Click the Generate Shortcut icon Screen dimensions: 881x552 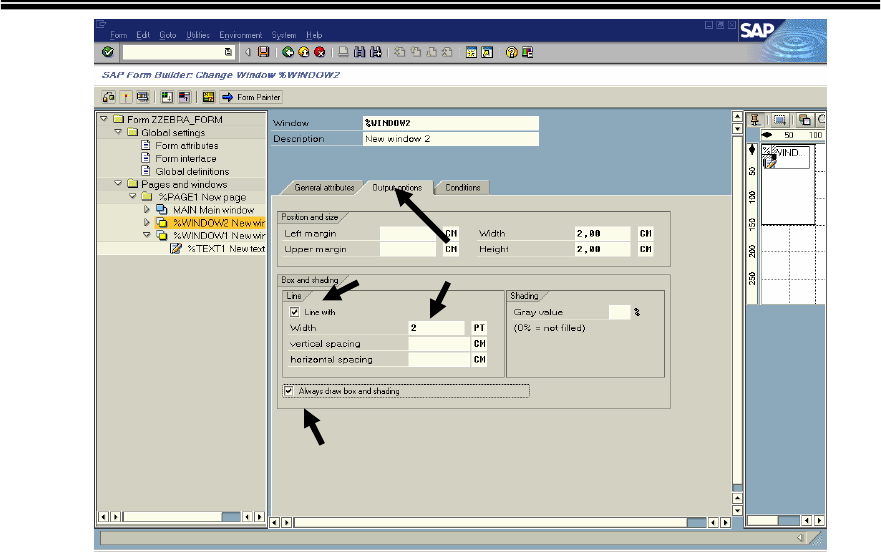tap(487, 52)
